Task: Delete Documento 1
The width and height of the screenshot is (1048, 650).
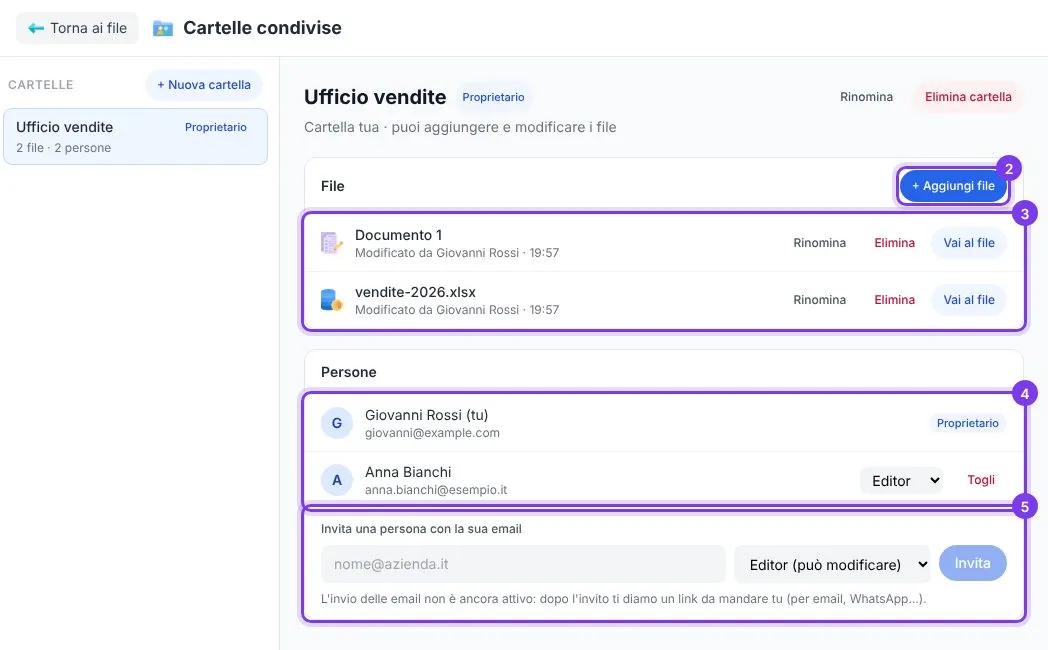Action: point(894,243)
